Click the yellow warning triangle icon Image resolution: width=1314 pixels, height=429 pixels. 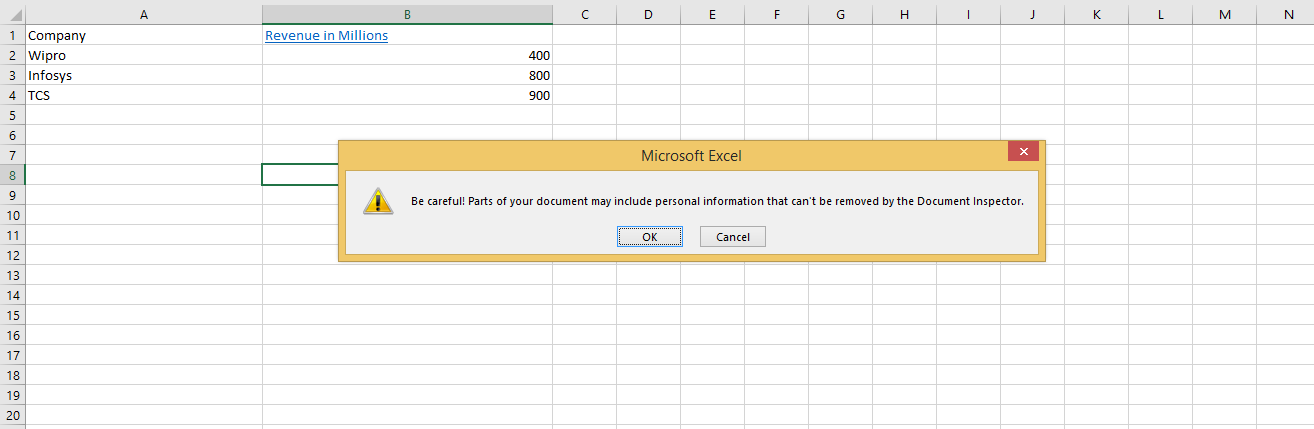pos(377,200)
